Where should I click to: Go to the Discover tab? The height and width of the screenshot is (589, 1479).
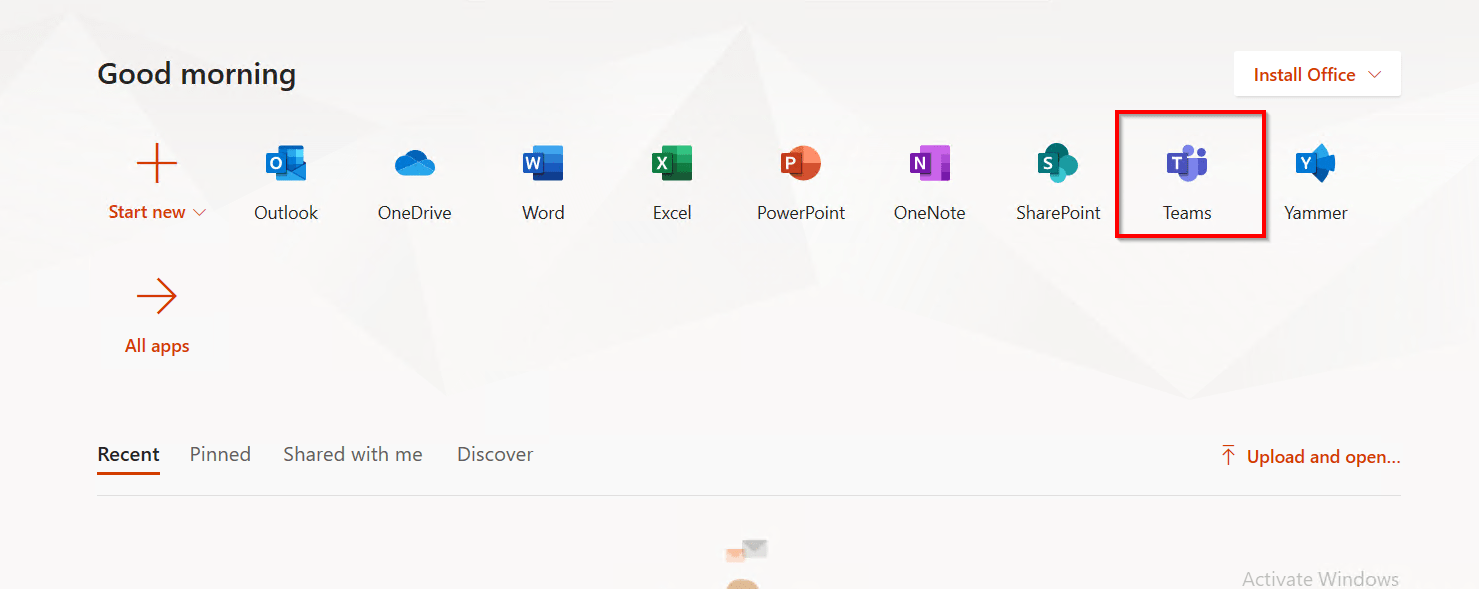pos(495,454)
